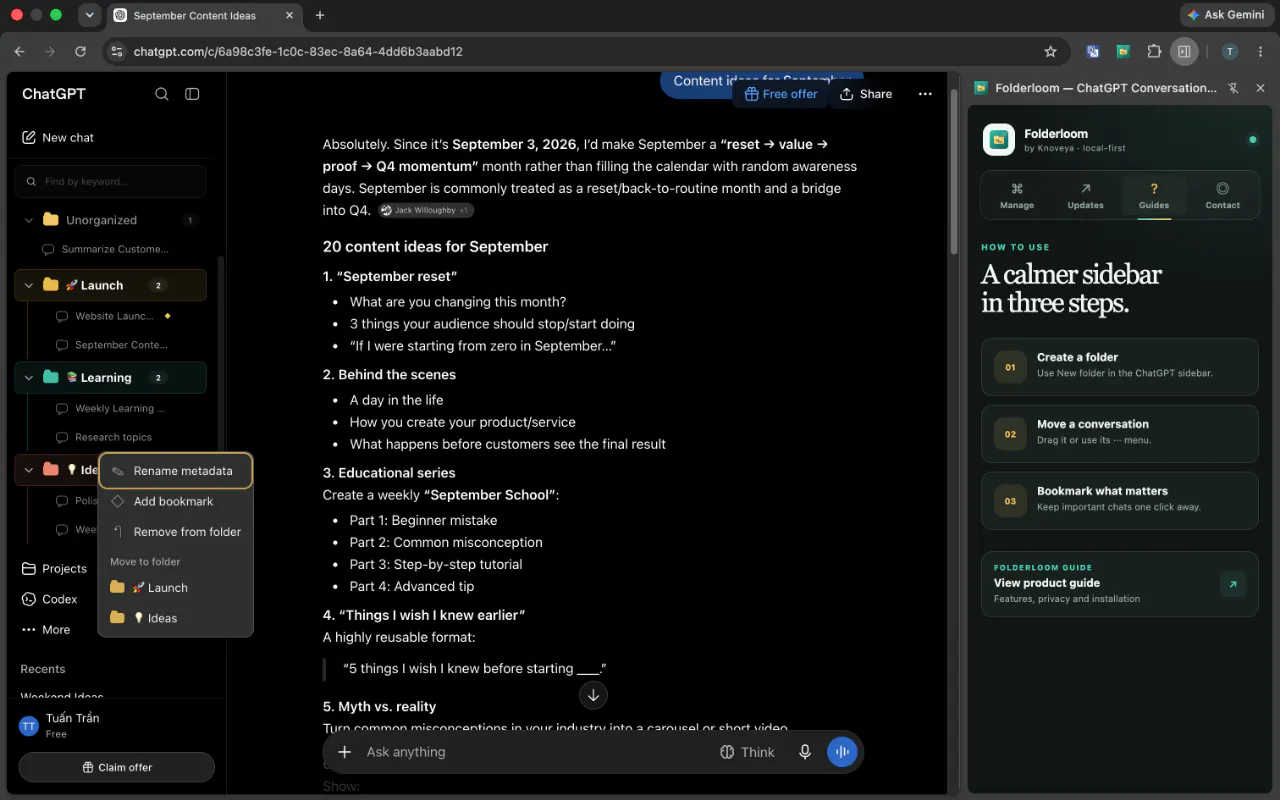
Task: Click Move a conversation step card
Action: 1119,434
